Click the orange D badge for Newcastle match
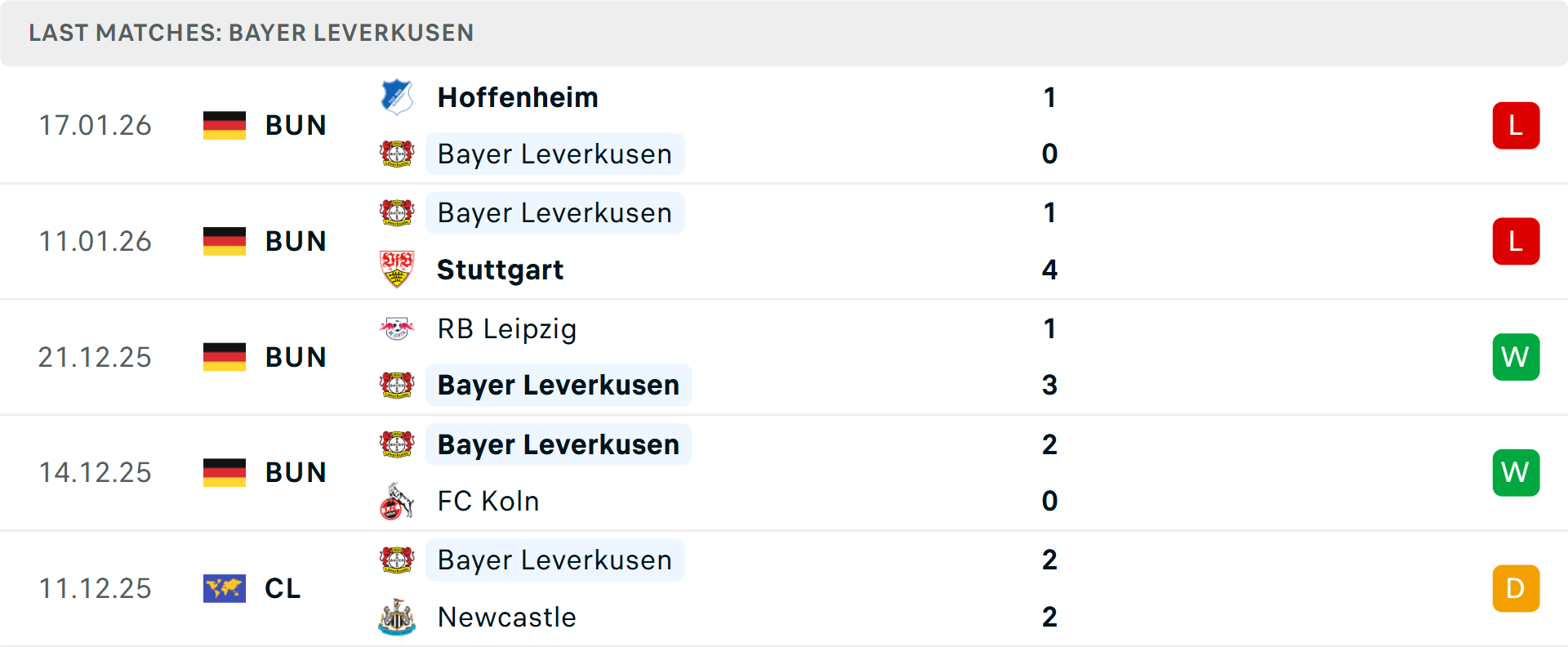The image size is (1568, 647). (x=1516, y=588)
